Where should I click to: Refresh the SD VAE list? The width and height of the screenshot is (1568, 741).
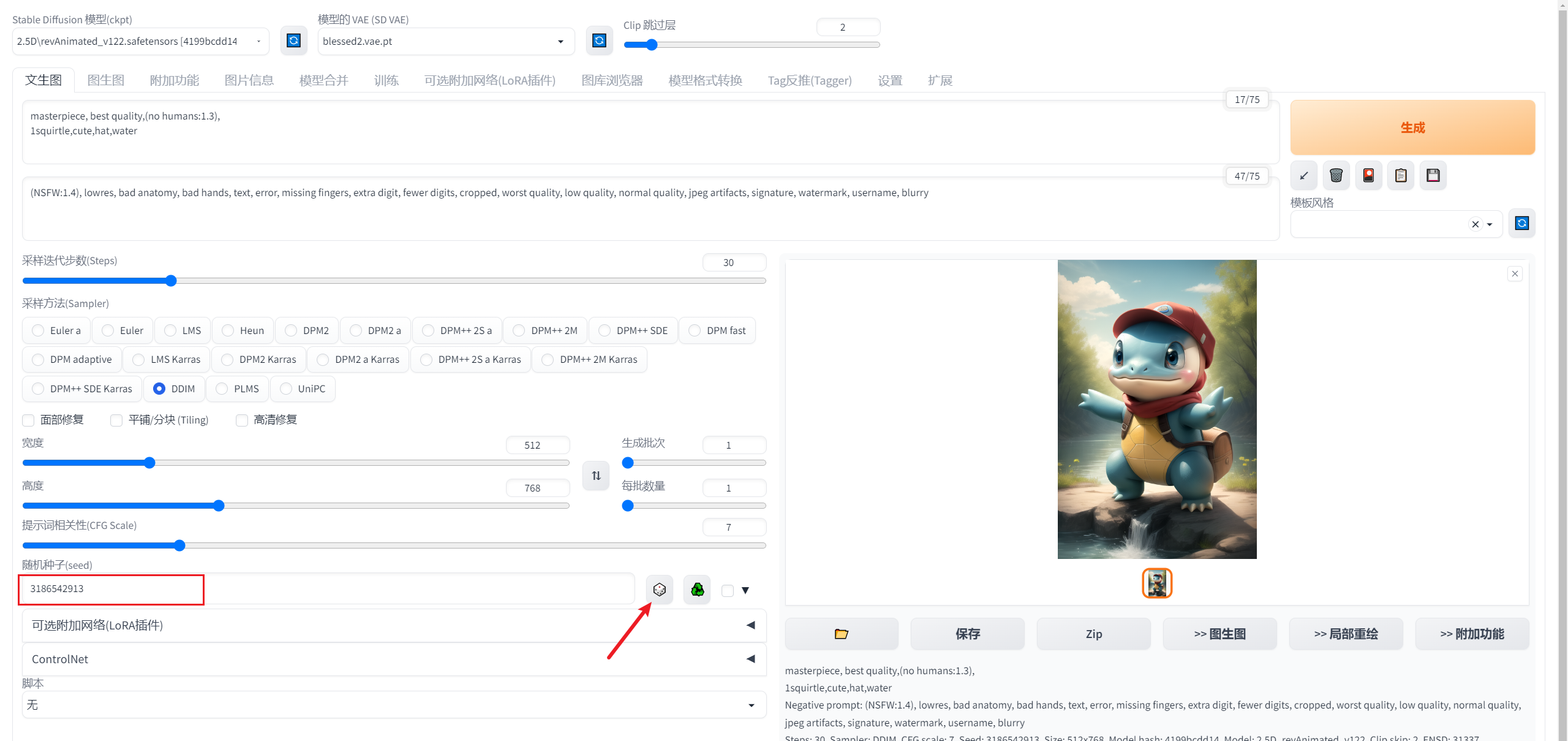(x=599, y=41)
